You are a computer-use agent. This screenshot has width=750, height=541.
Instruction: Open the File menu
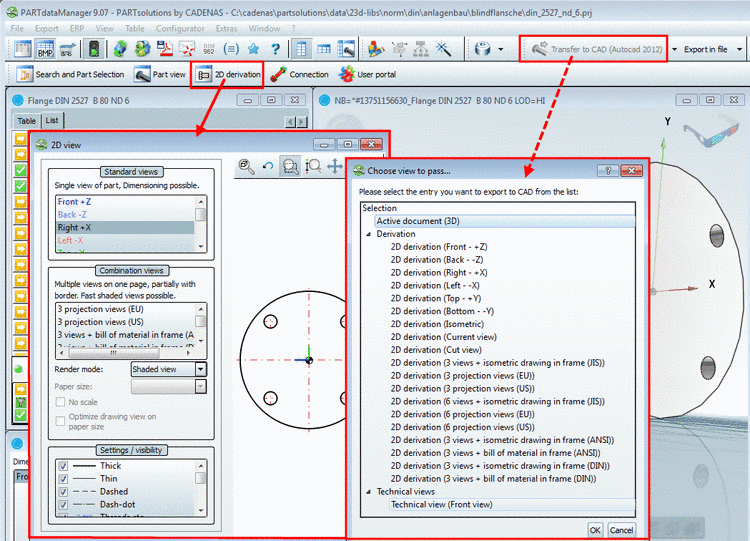click(x=17, y=29)
